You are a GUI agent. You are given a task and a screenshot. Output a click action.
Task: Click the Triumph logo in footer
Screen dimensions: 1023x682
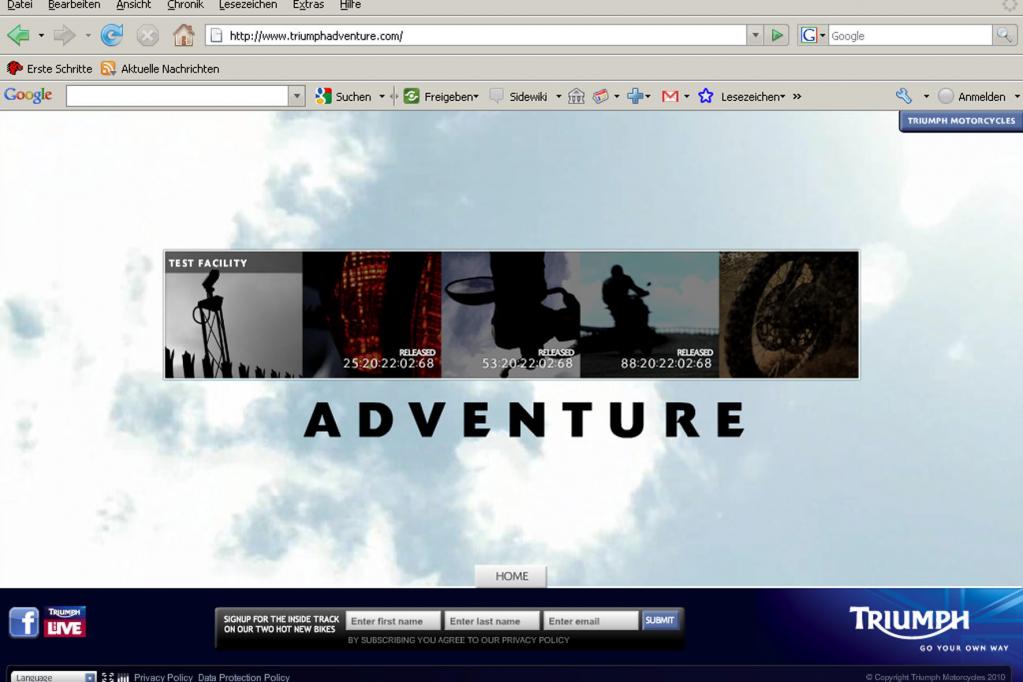[x=909, y=622]
